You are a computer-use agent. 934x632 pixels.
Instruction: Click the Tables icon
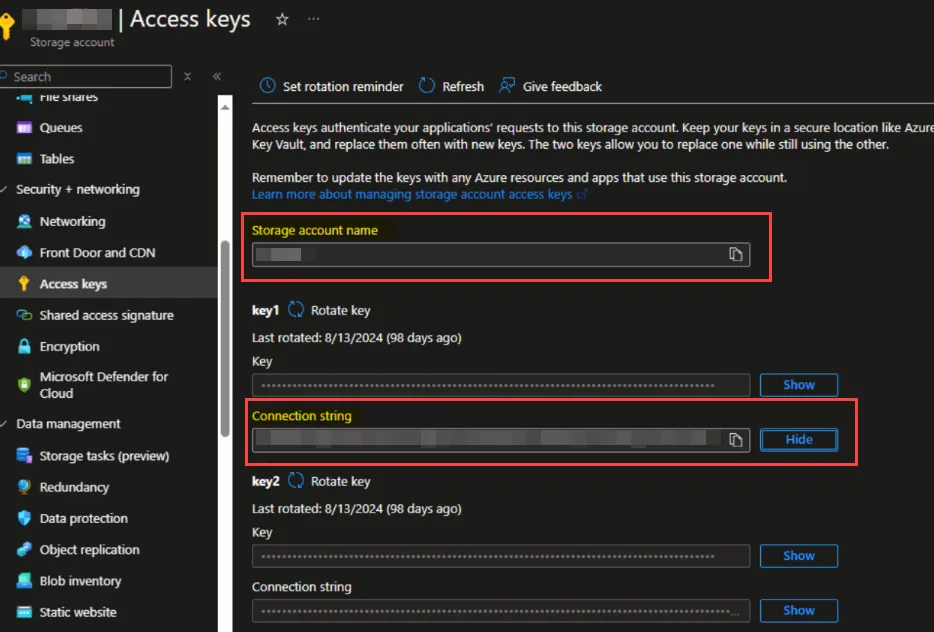click(x=24, y=159)
